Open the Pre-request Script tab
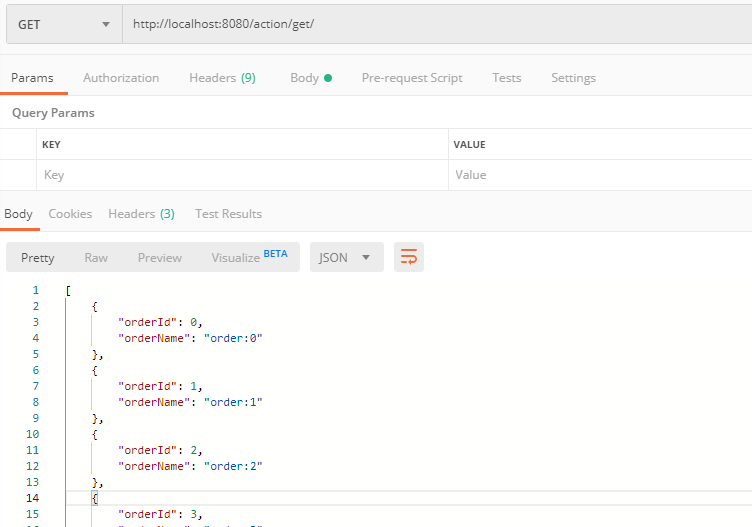 coord(412,78)
